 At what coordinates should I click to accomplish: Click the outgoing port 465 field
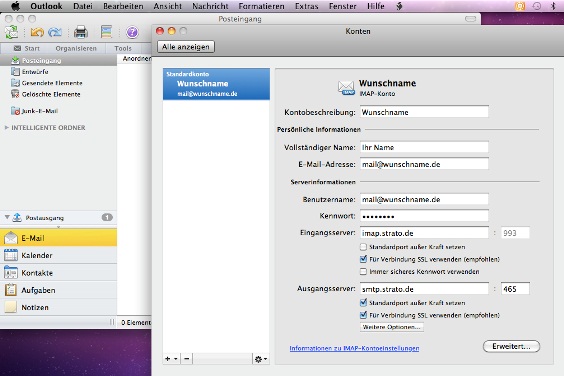pos(515,289)
